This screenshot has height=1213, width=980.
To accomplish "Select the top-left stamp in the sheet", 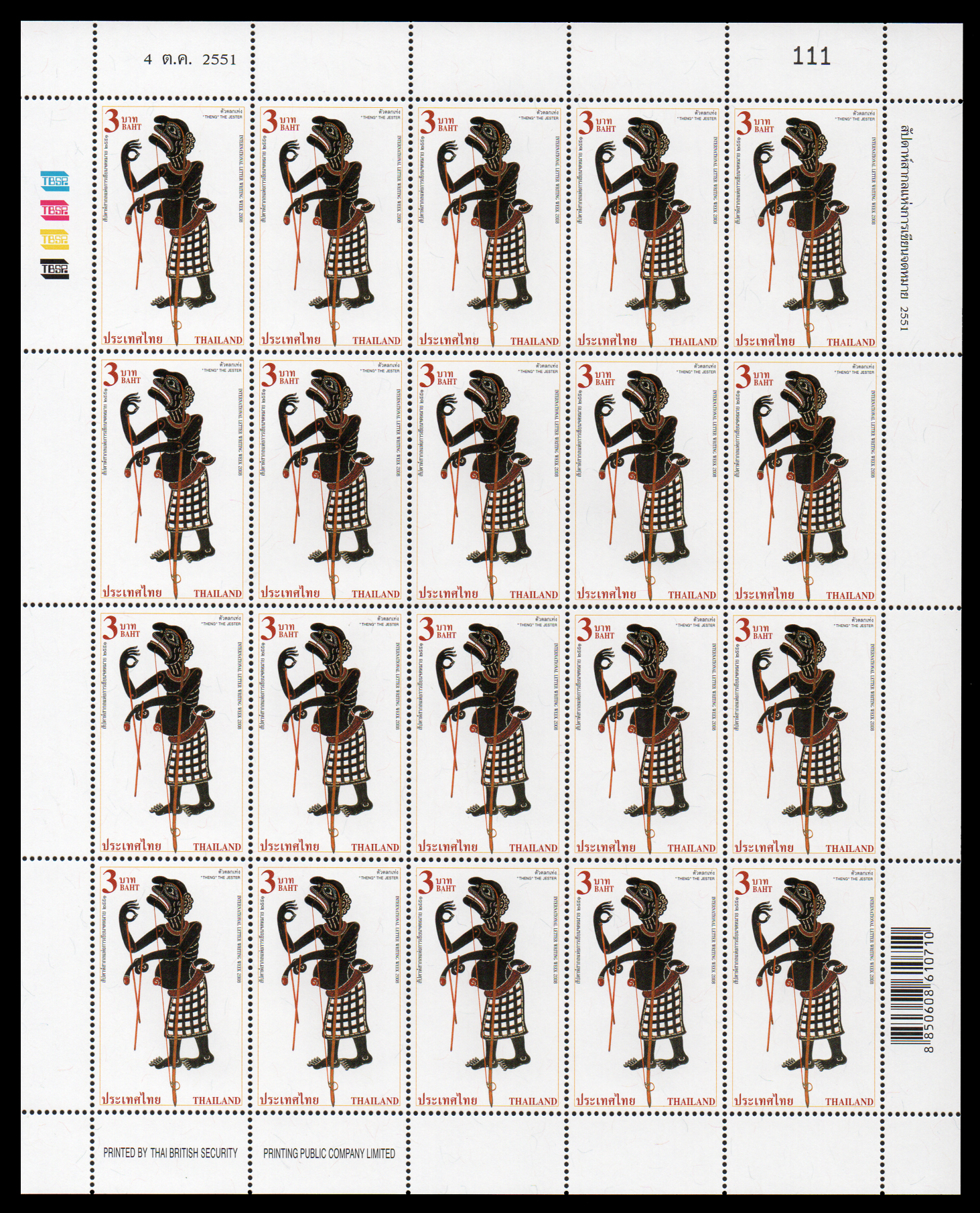I will 171,226.
